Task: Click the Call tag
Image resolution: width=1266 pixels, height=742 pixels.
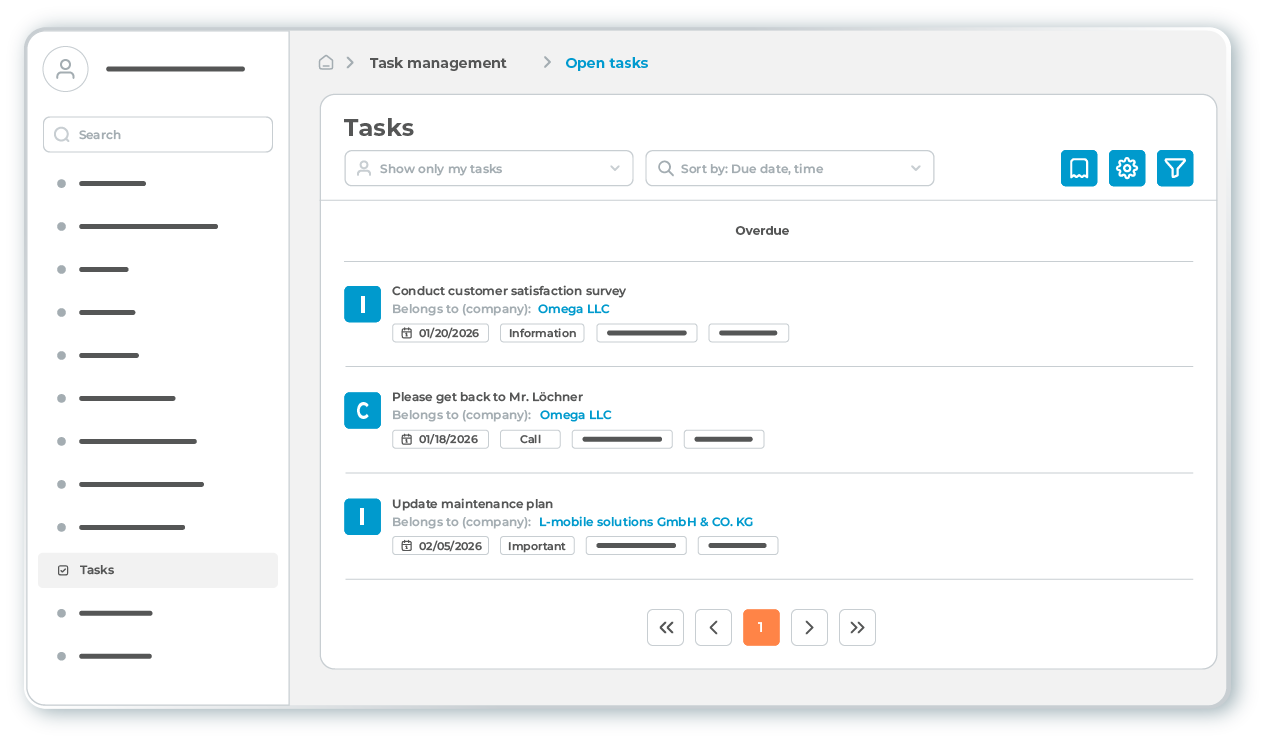Action: coord(530,439)
